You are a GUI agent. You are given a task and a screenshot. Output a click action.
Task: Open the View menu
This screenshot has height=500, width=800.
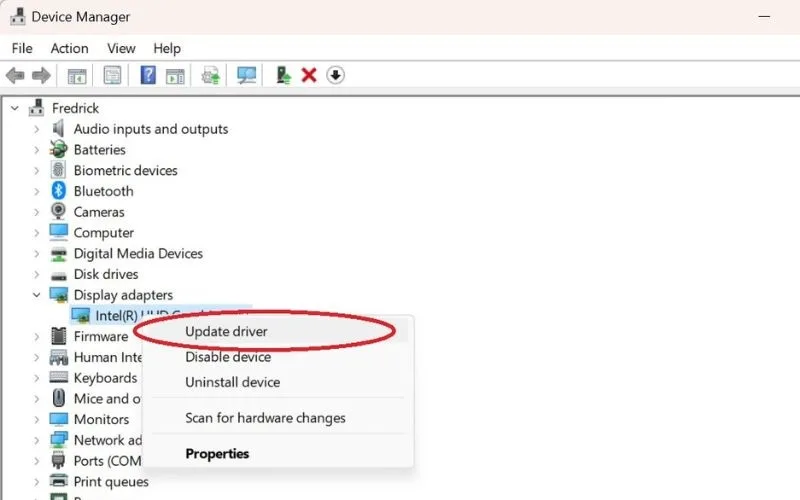click(x=121, y=48)
